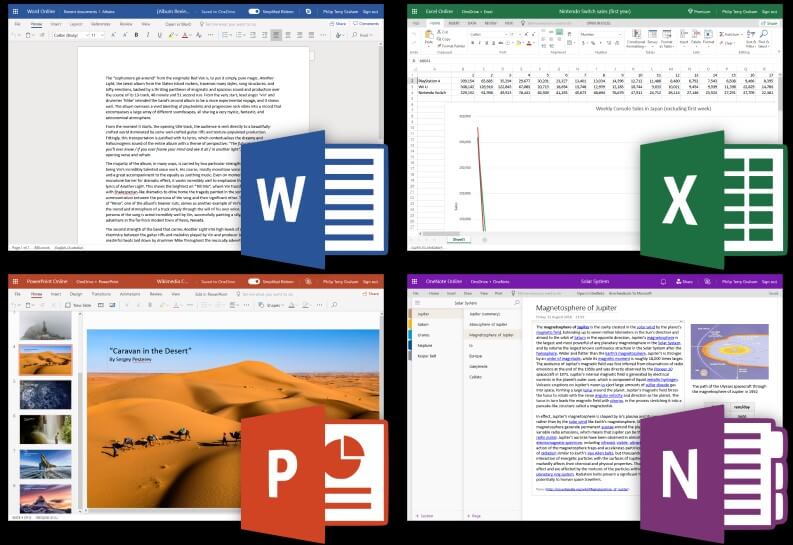
Task: Select the Sheet1 tab in Excel
Action: tap(458, 240)
